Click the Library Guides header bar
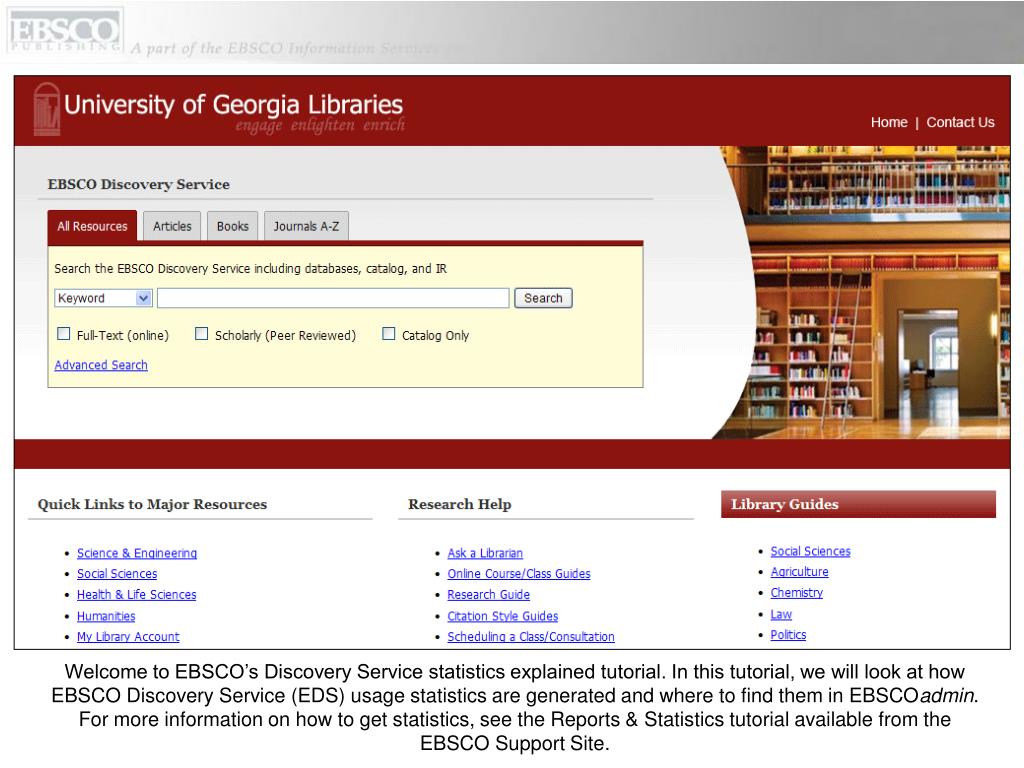 pyautogui.click(x=858, y=504)
